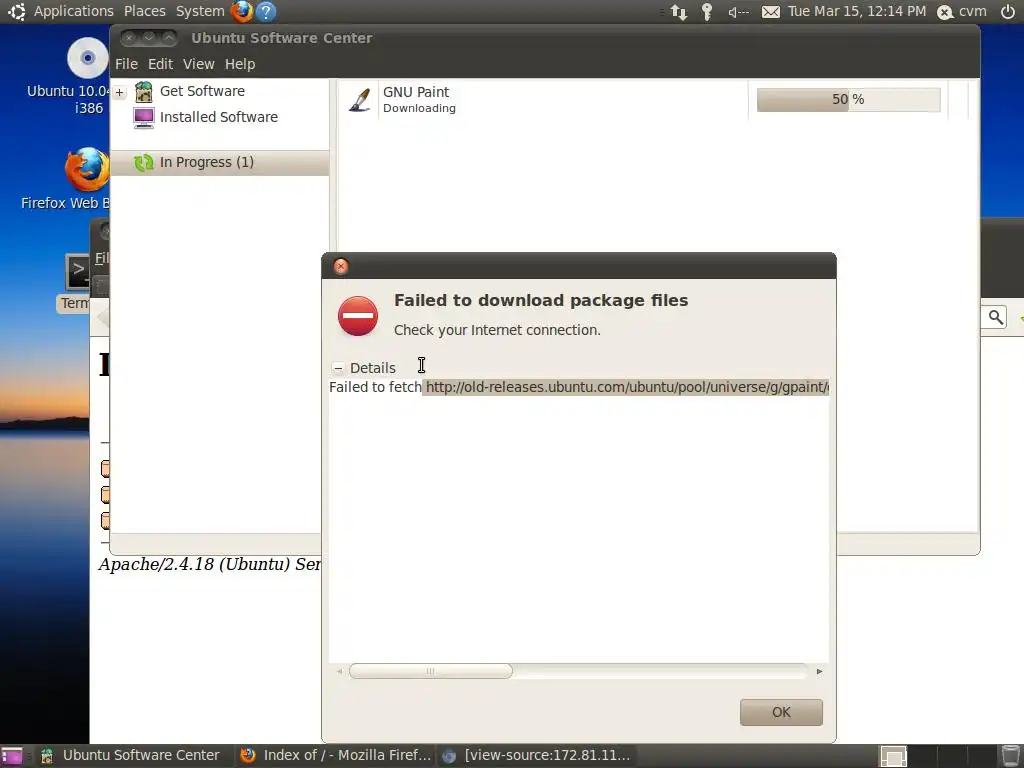The height and width of the screenshot is (768, 1024).
Task: Close the error dialog with red X
Action: [341, 266]
